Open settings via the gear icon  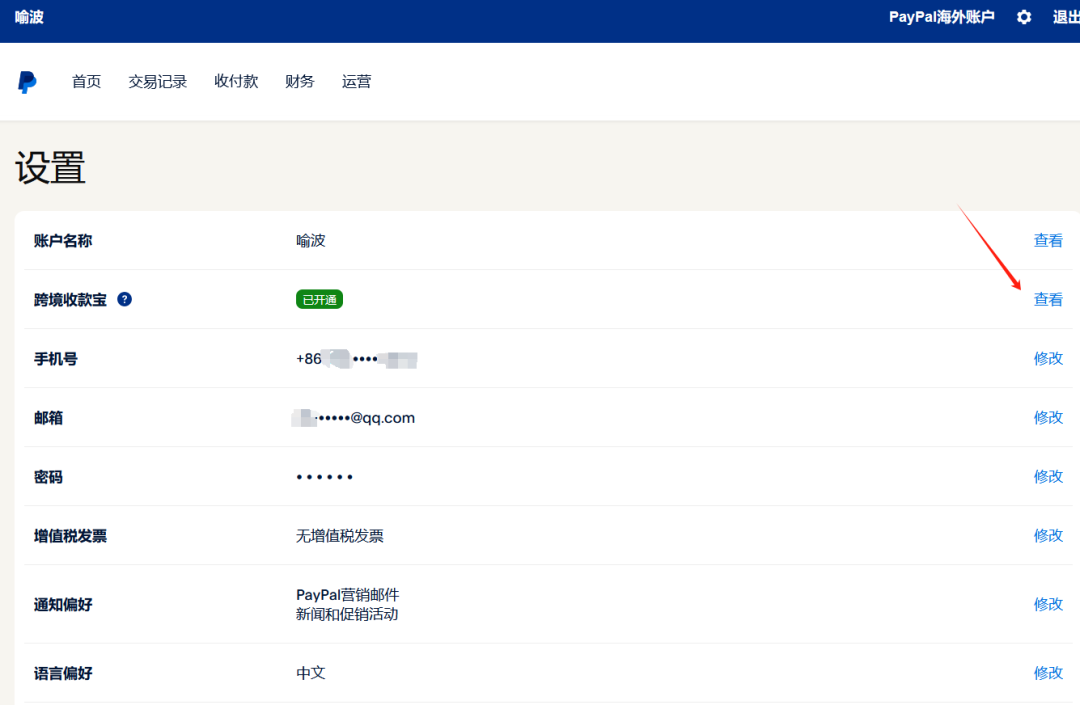[x=1024, y=17]
